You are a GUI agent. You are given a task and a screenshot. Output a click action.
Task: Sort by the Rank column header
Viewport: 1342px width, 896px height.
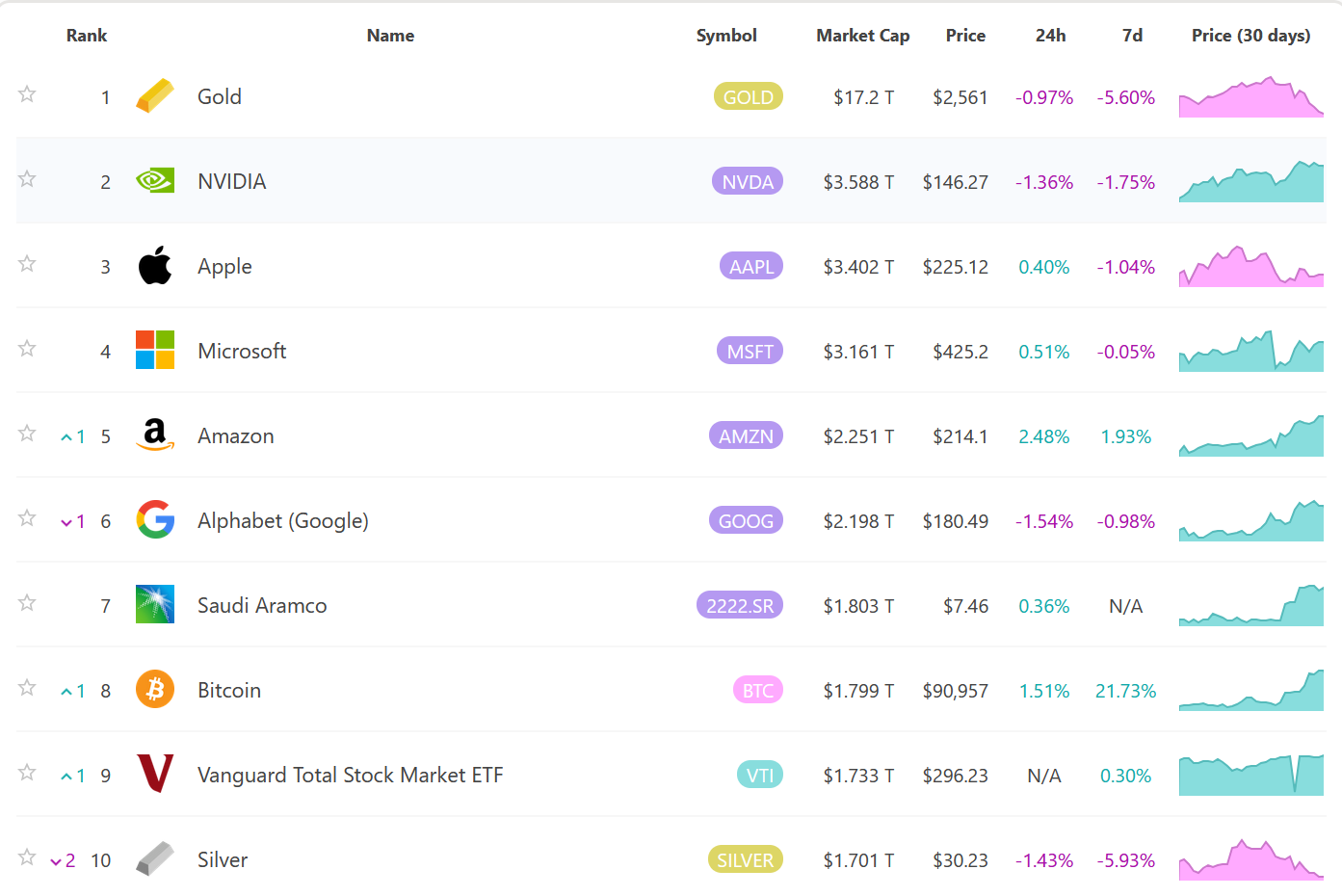point(87,36)
